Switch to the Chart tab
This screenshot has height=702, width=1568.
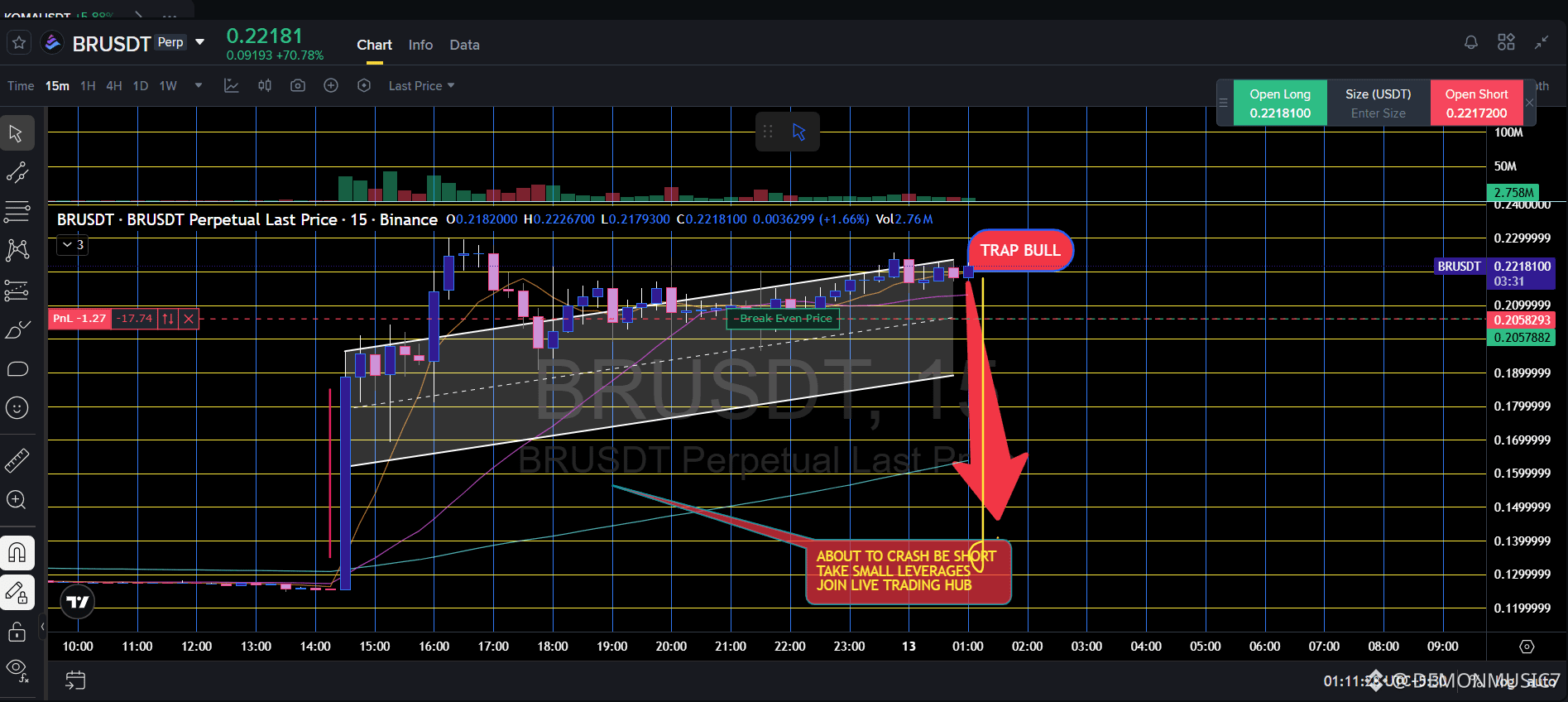(375, 45)
